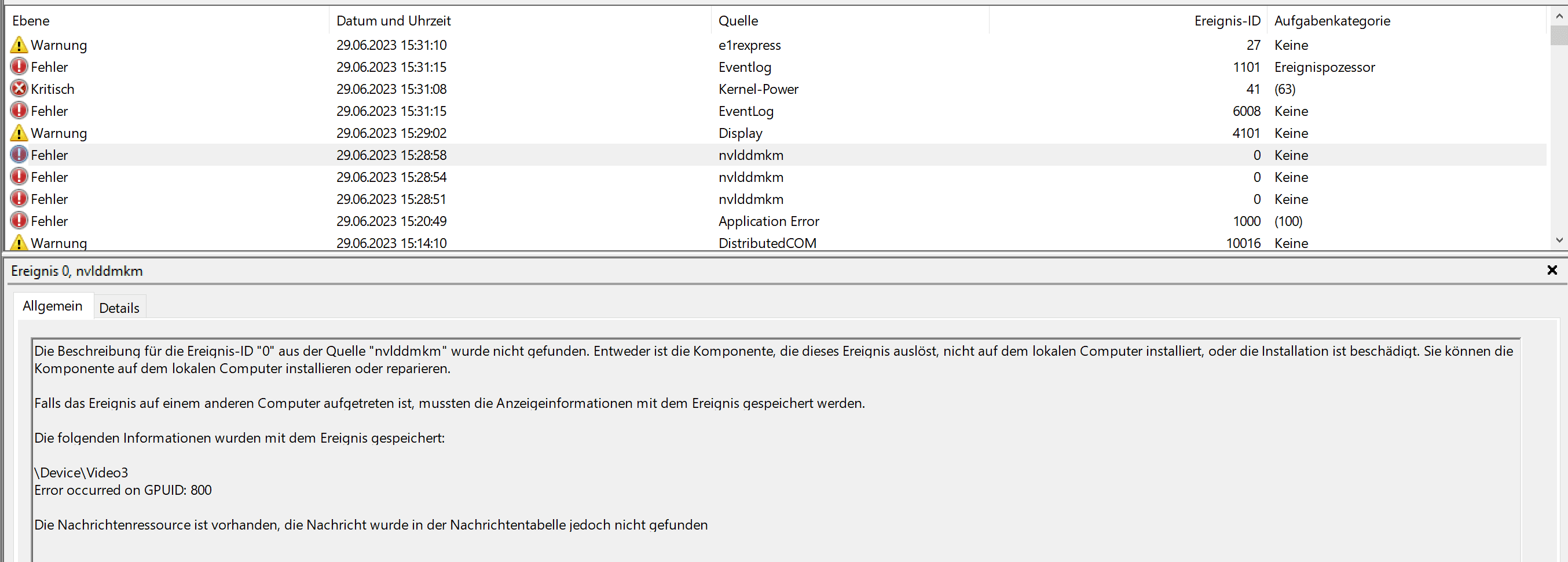
Task: Click the error icon of the Application Error event
Action: pos(19,221)
